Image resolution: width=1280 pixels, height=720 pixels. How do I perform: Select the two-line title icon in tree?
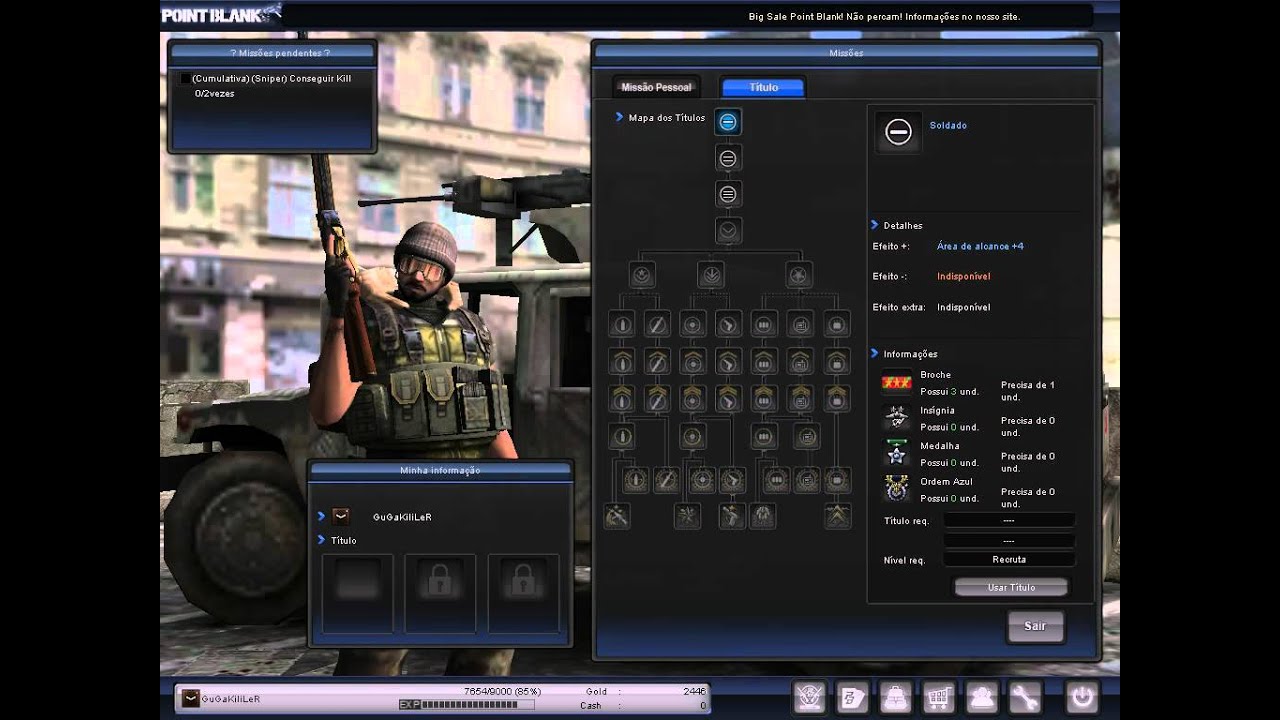pos(728,158)
